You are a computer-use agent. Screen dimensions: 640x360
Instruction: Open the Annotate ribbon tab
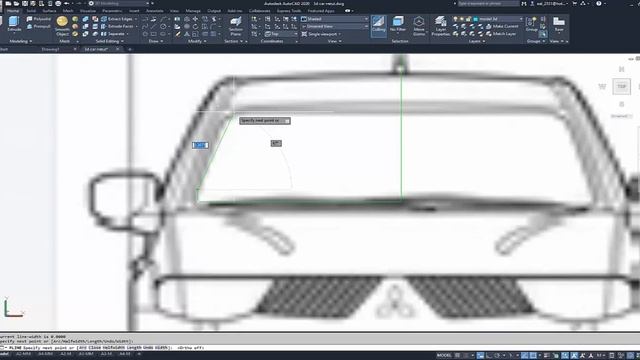(x=154, y=11)
